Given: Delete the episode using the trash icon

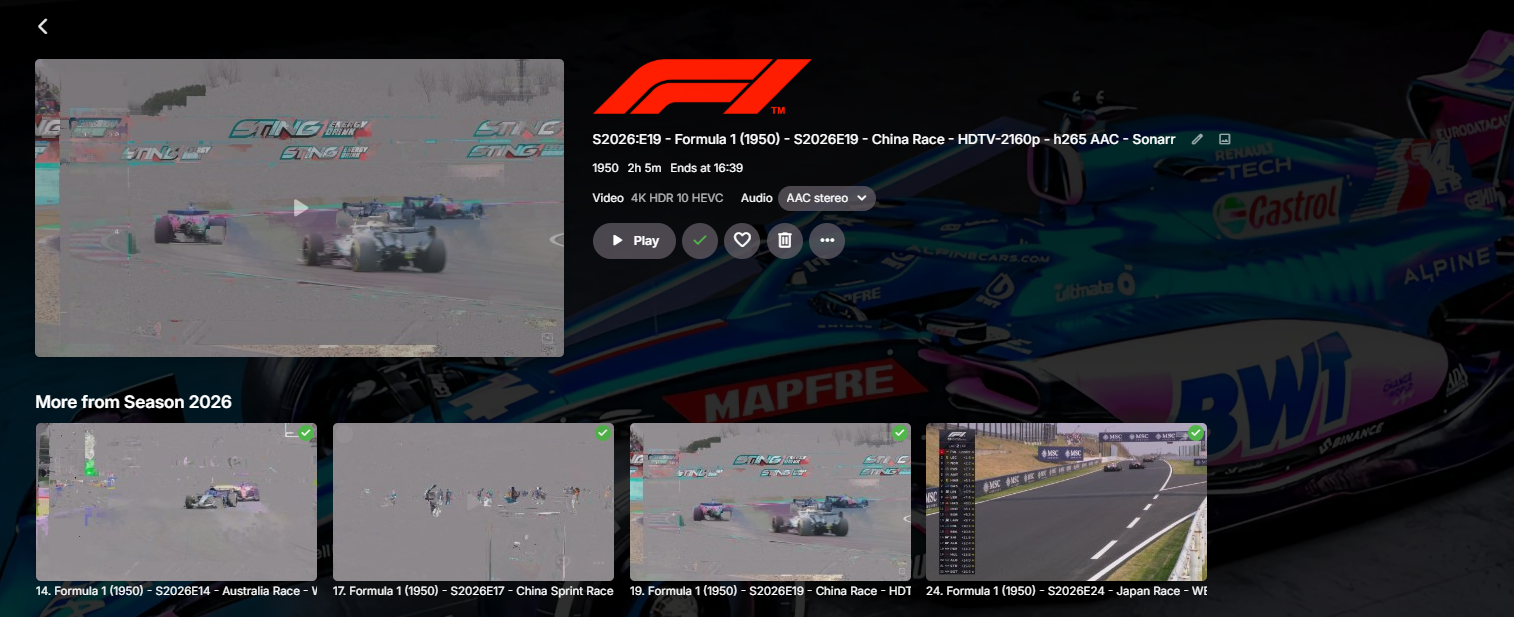Looking at the screenshot, I should tap(785, 240).
